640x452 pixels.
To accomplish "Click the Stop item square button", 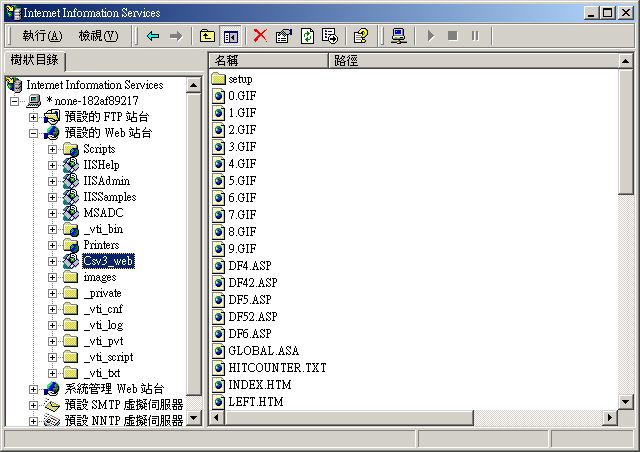I will click(452, 36).
